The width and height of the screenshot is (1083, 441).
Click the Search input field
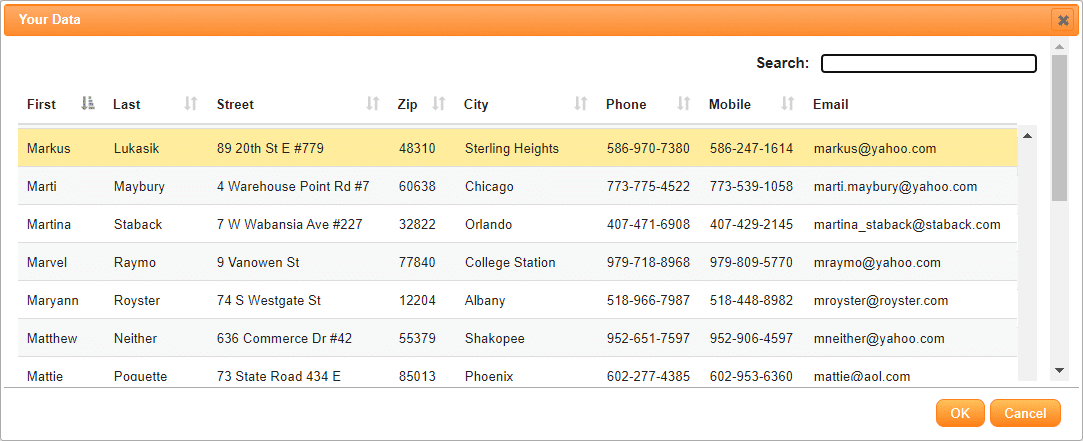pos(929,64)
